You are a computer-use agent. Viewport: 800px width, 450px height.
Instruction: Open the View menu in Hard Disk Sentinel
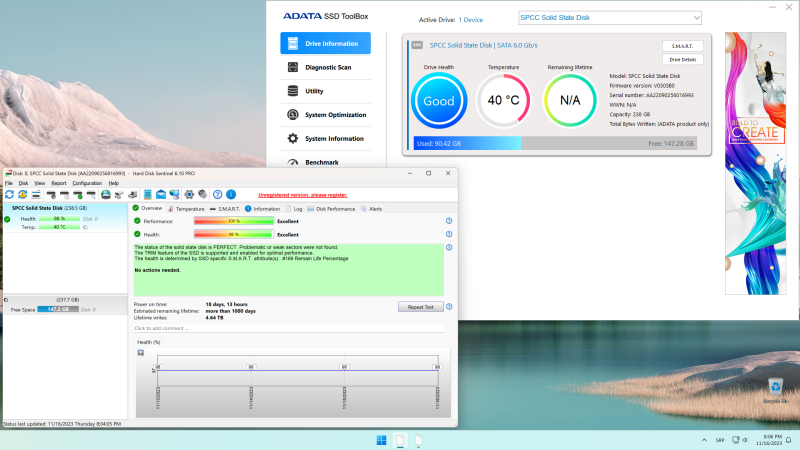click(x=39, y=183)
